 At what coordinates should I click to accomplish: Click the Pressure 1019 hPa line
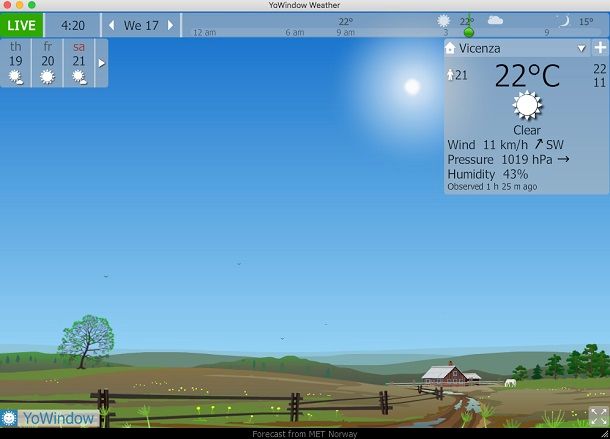click(x=508, y=160)
